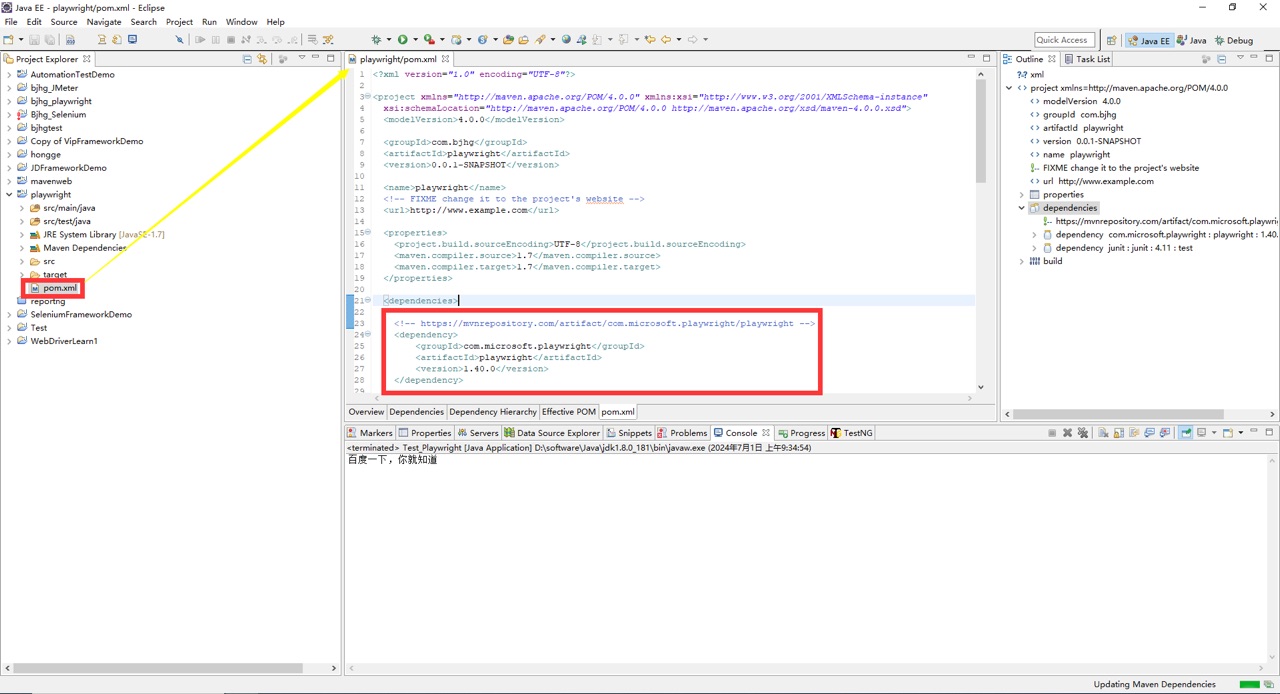Open the Problems view tab
Screen dimensions: 1280x694
[x=681, y=433]
